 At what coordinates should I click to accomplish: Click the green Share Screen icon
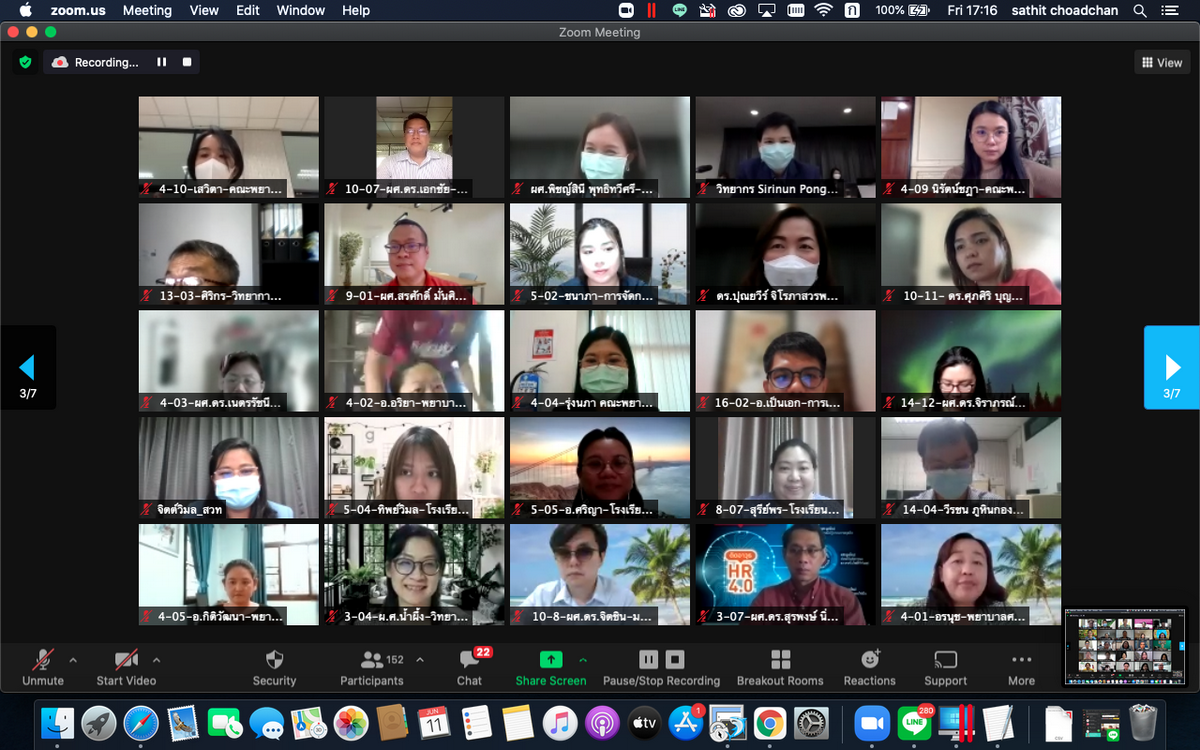point(551,660)
